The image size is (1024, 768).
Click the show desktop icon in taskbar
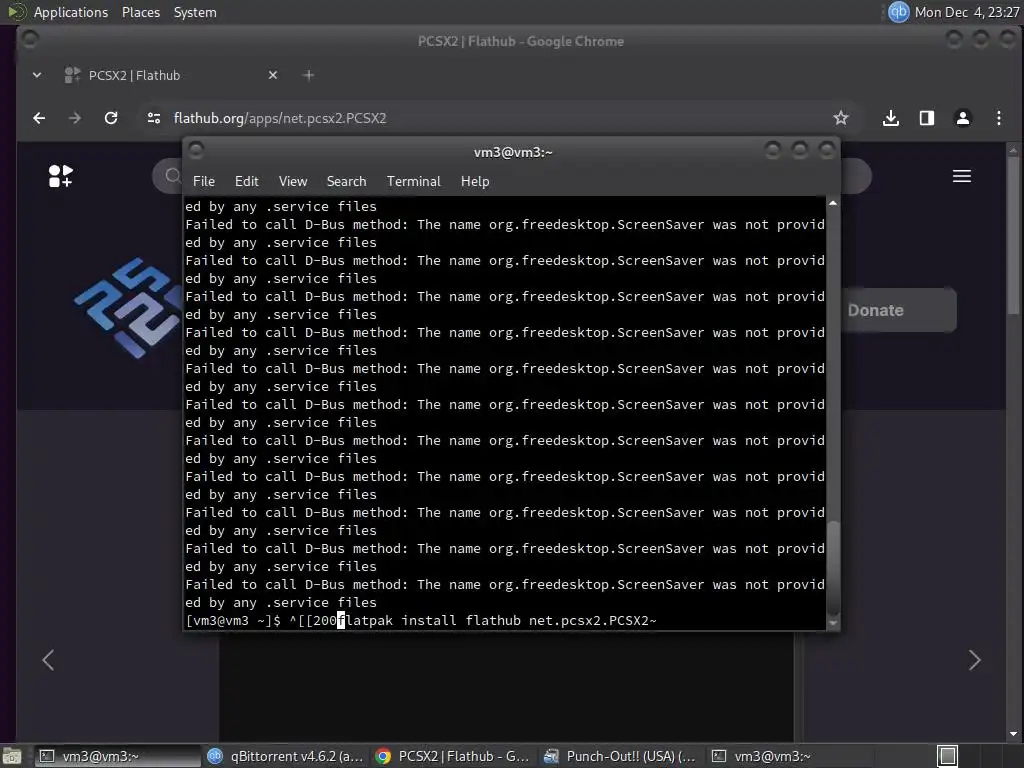(x=12, y=756)
